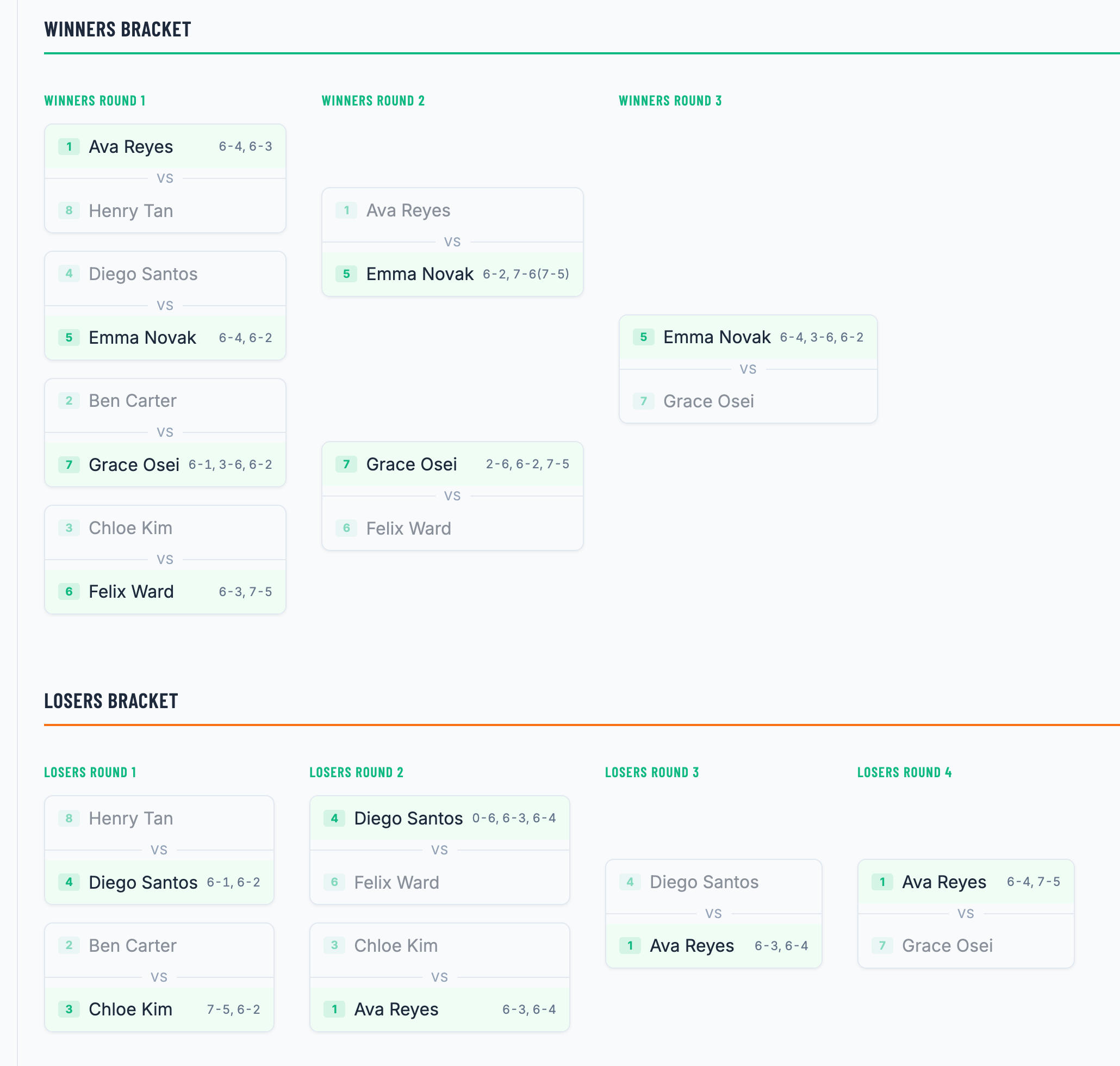
Task: Select Henry Tan in Losers Round 1
Action: (159, 818)
